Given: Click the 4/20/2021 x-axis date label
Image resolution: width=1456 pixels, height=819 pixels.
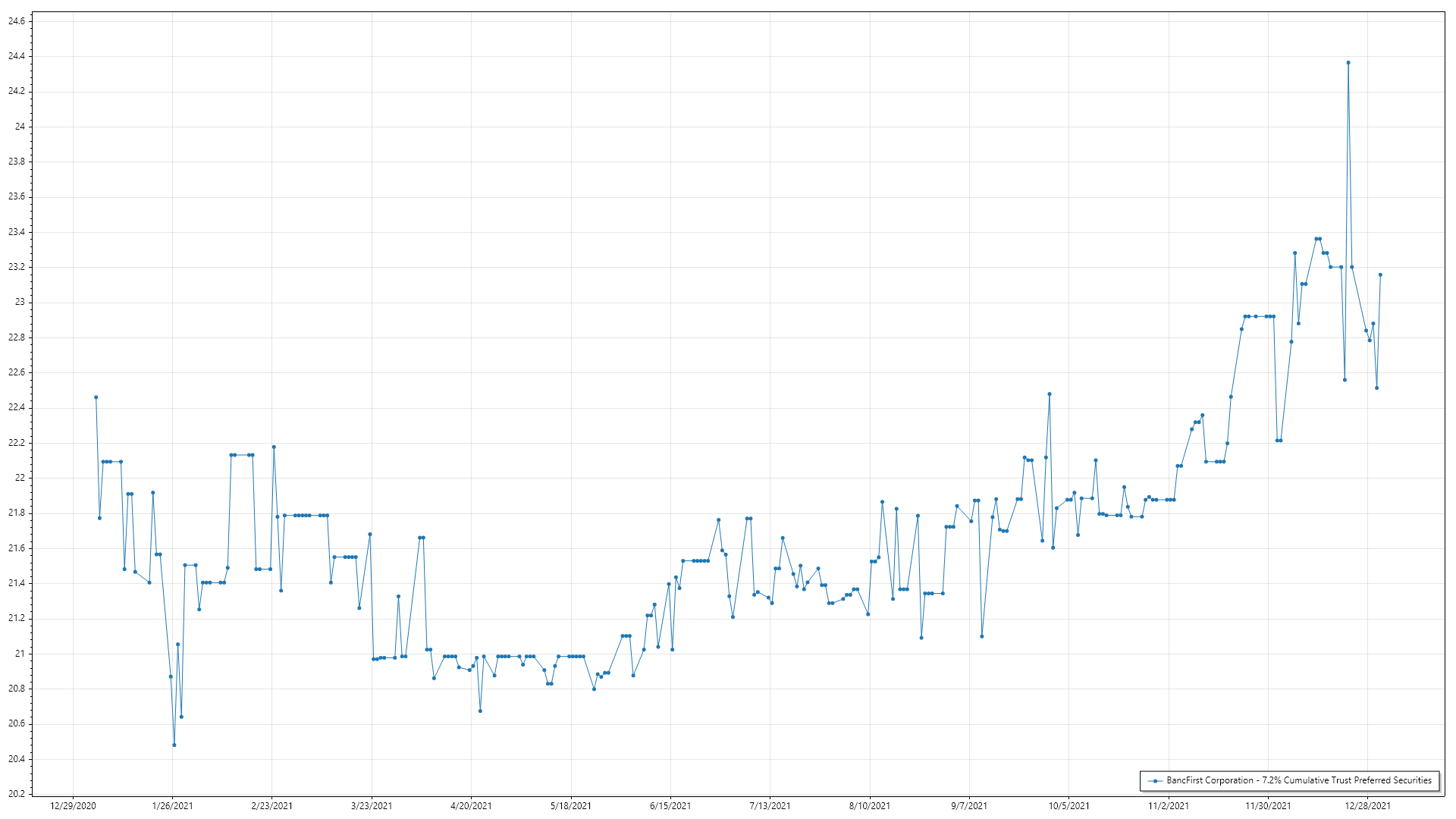Looking at the screenshot, I should [471, 806].
